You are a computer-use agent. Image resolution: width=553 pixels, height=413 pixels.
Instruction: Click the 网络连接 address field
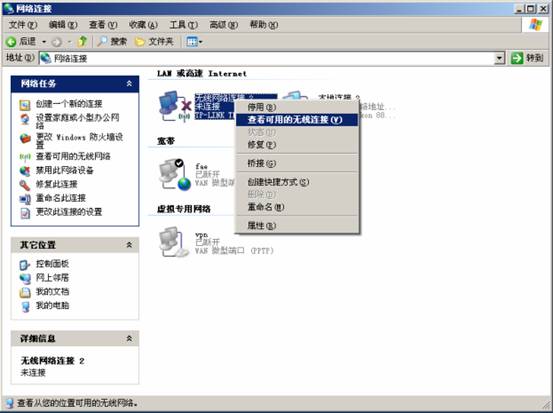coord(267,58)
